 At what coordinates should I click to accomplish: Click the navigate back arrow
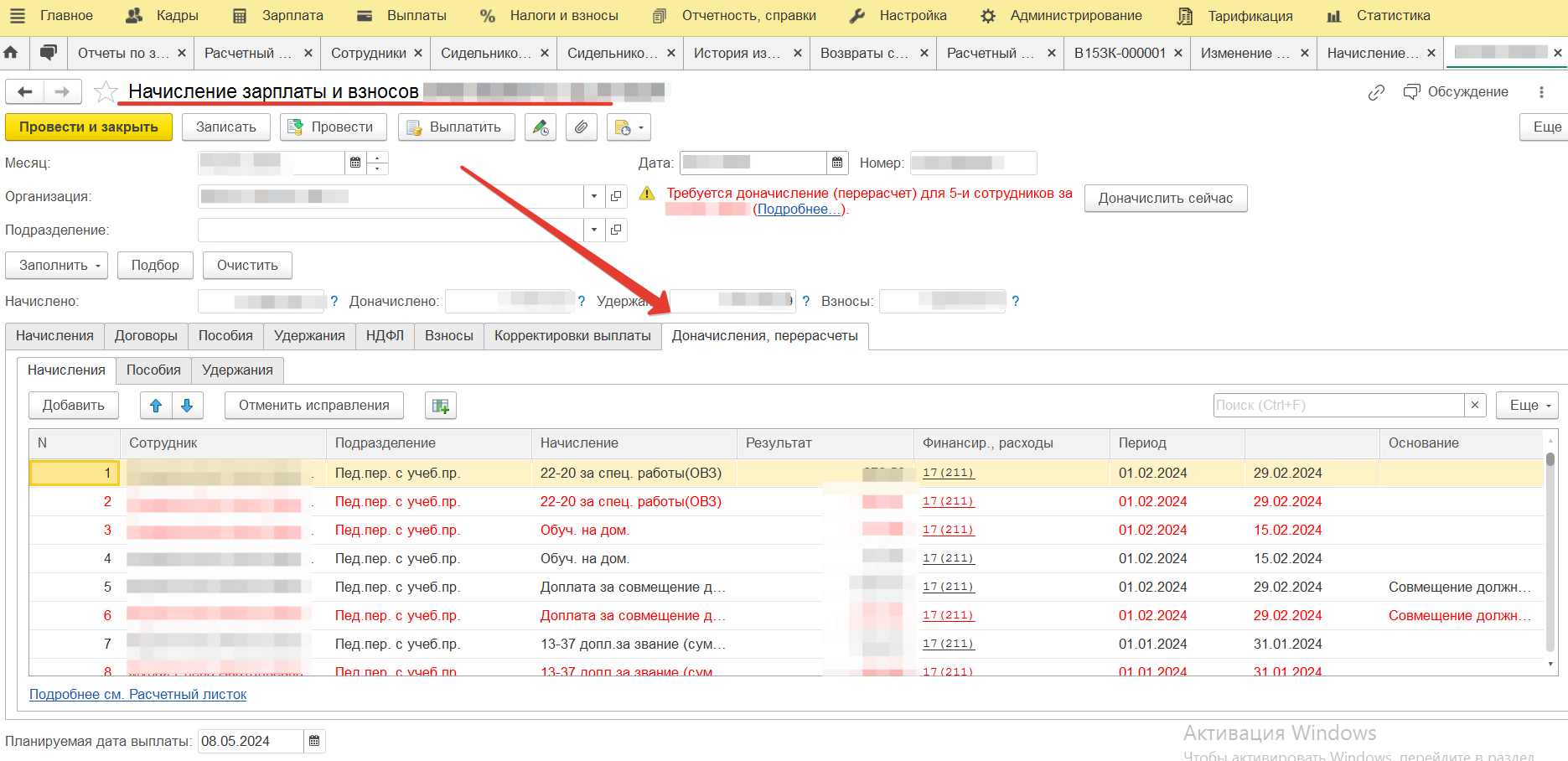coord(25,91)
